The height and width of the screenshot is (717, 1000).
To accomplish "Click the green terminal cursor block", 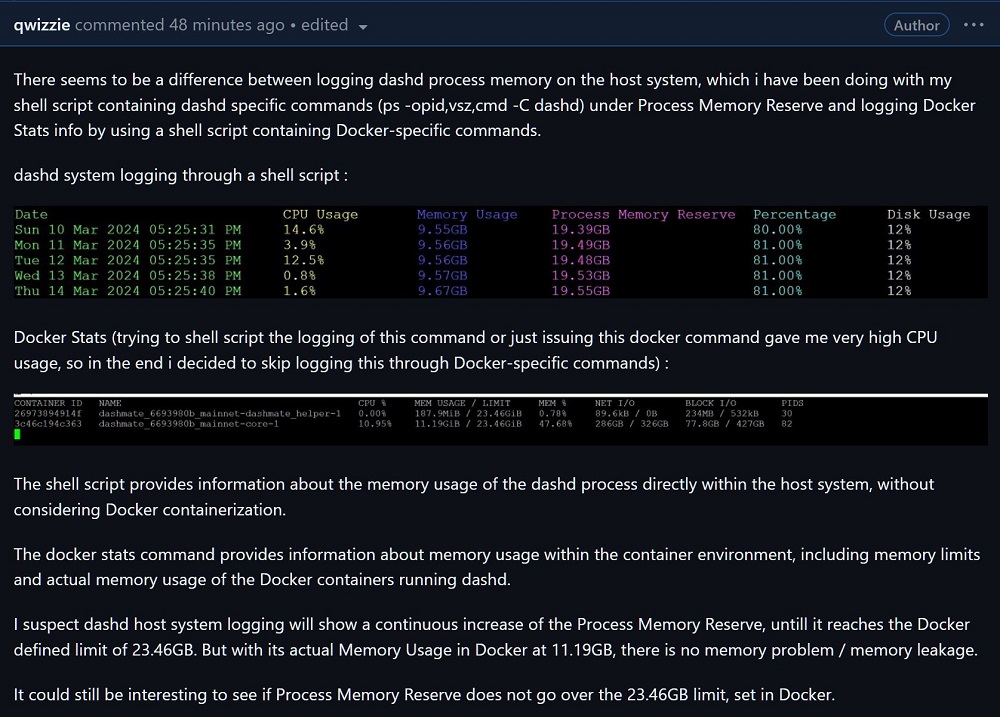I will [x=17, y=434].
